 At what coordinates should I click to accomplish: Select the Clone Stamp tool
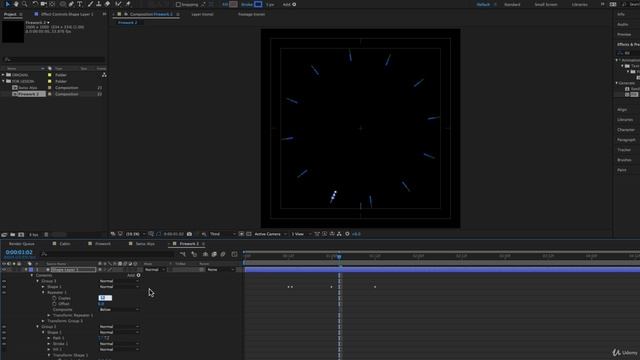pyautogui.click(x=98, y=4)
